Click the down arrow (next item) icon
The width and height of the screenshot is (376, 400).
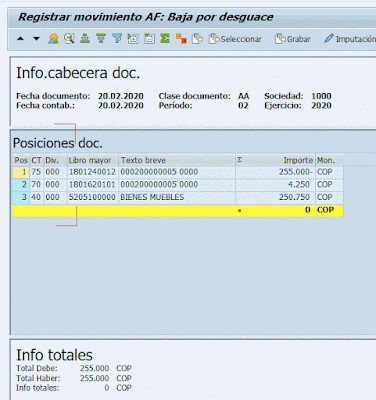pos(36,39)
